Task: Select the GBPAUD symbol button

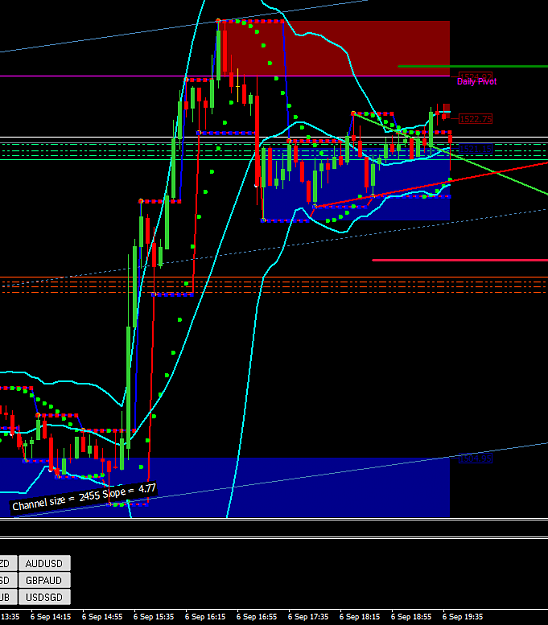Action: pos(44,580)
